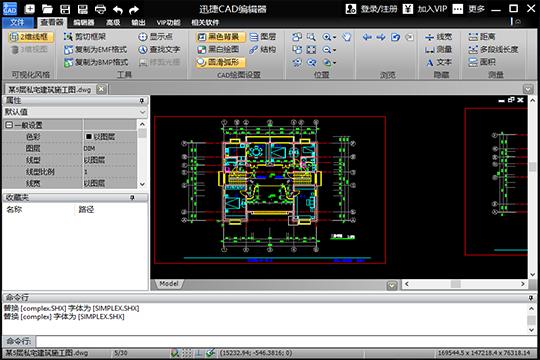Open the 文件 file menu
Image resolution: width=540 pixels, height=360 pixels.
click(17, 22)
